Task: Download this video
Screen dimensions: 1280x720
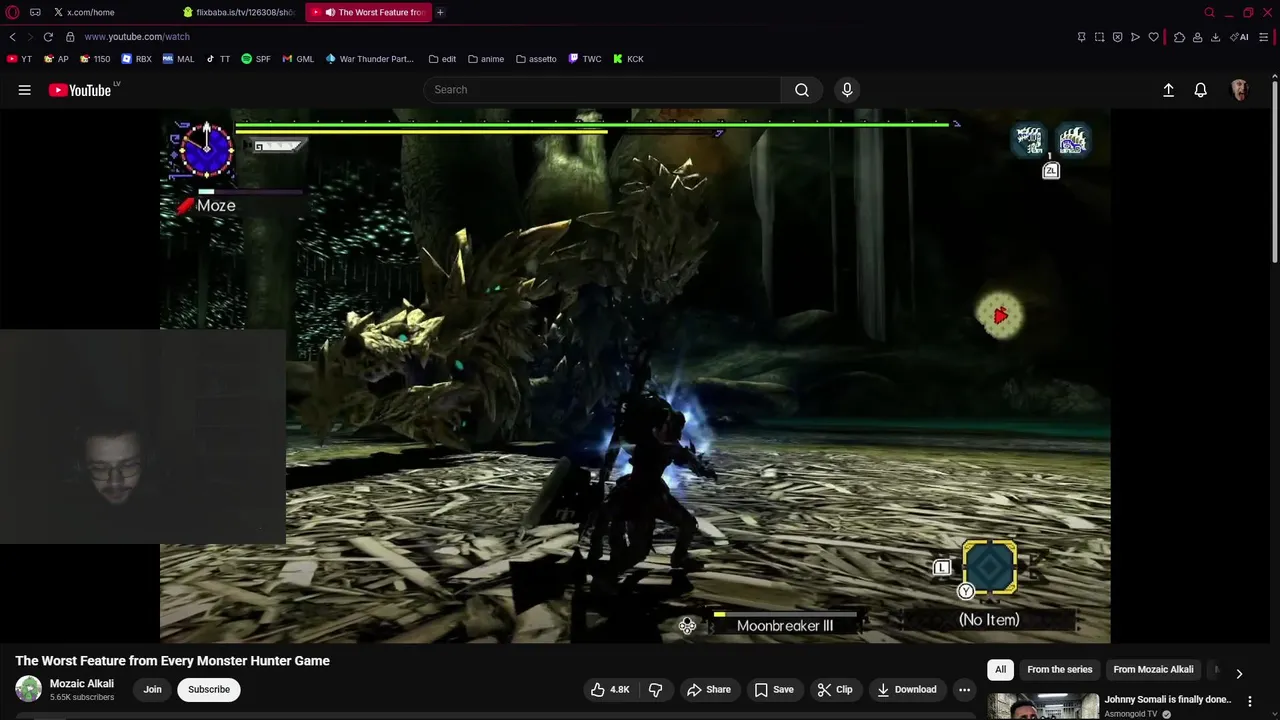Action: tap(906, 689)
